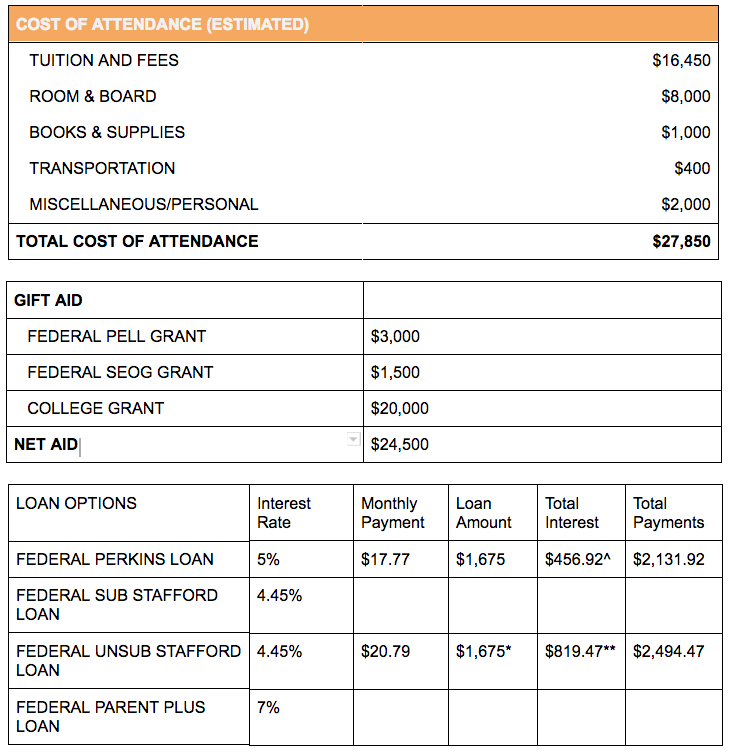Click the $2,131.92 Perkins total payments cell

669,560
